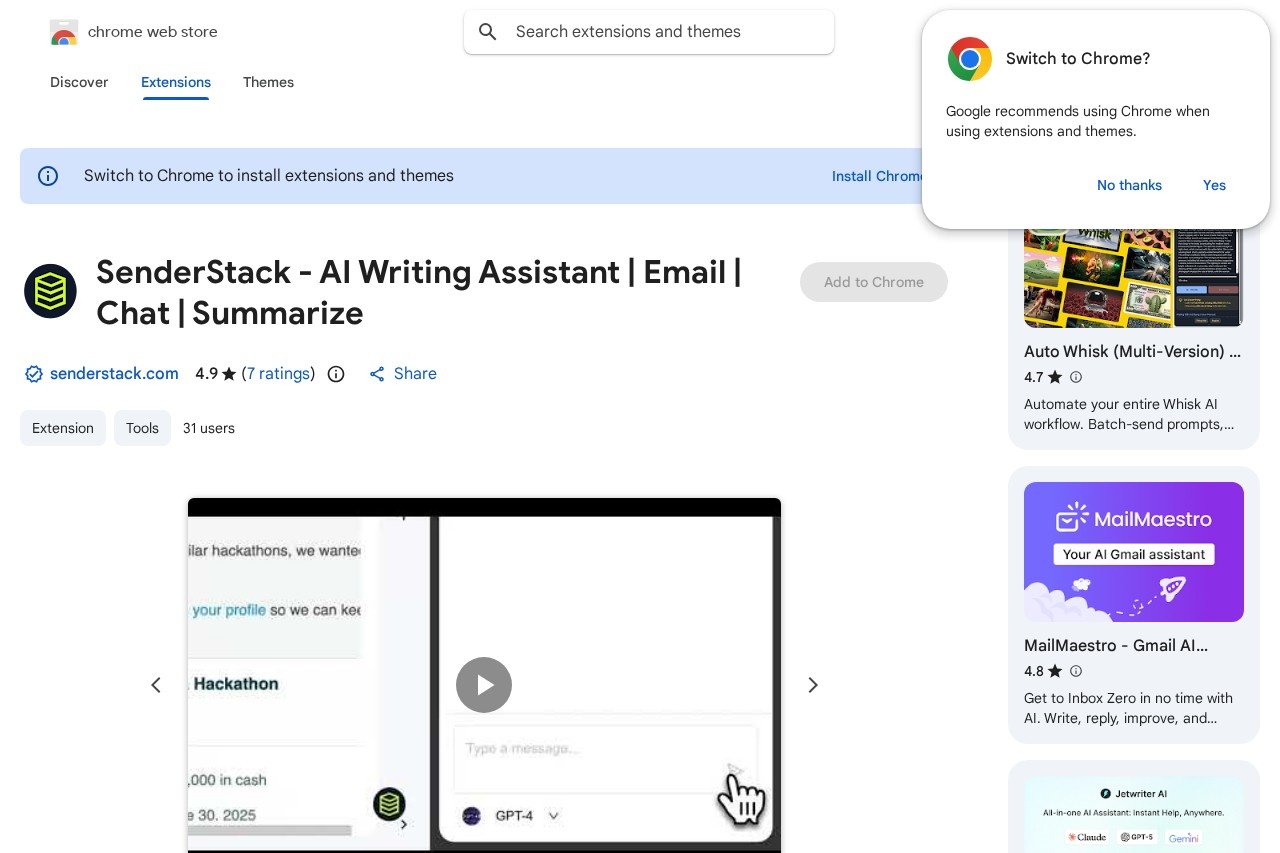This screenshot has width=1280, height=853.
Task: Select the Extensions tab
Action: point(176,82)
